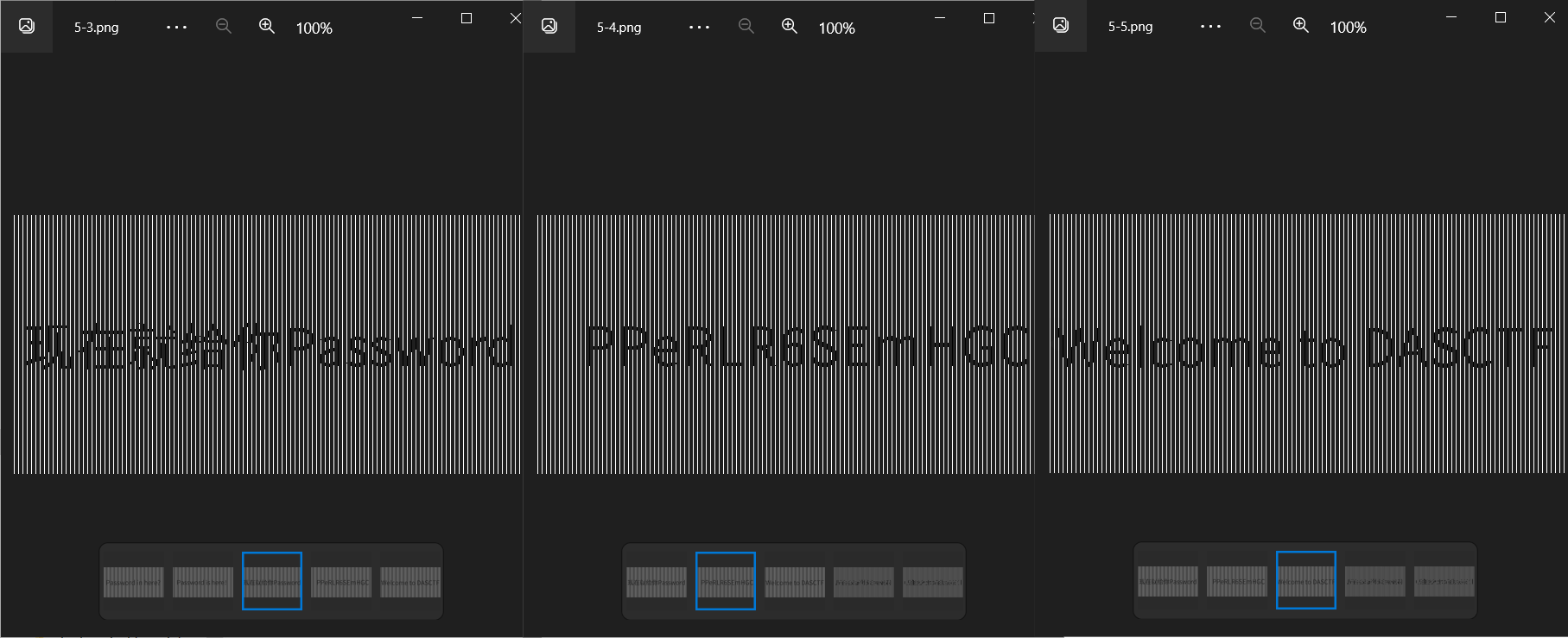Zoom in on the 5-5.png image
The width and height of the screenshot is (1568, 638).
(1301, 26)
